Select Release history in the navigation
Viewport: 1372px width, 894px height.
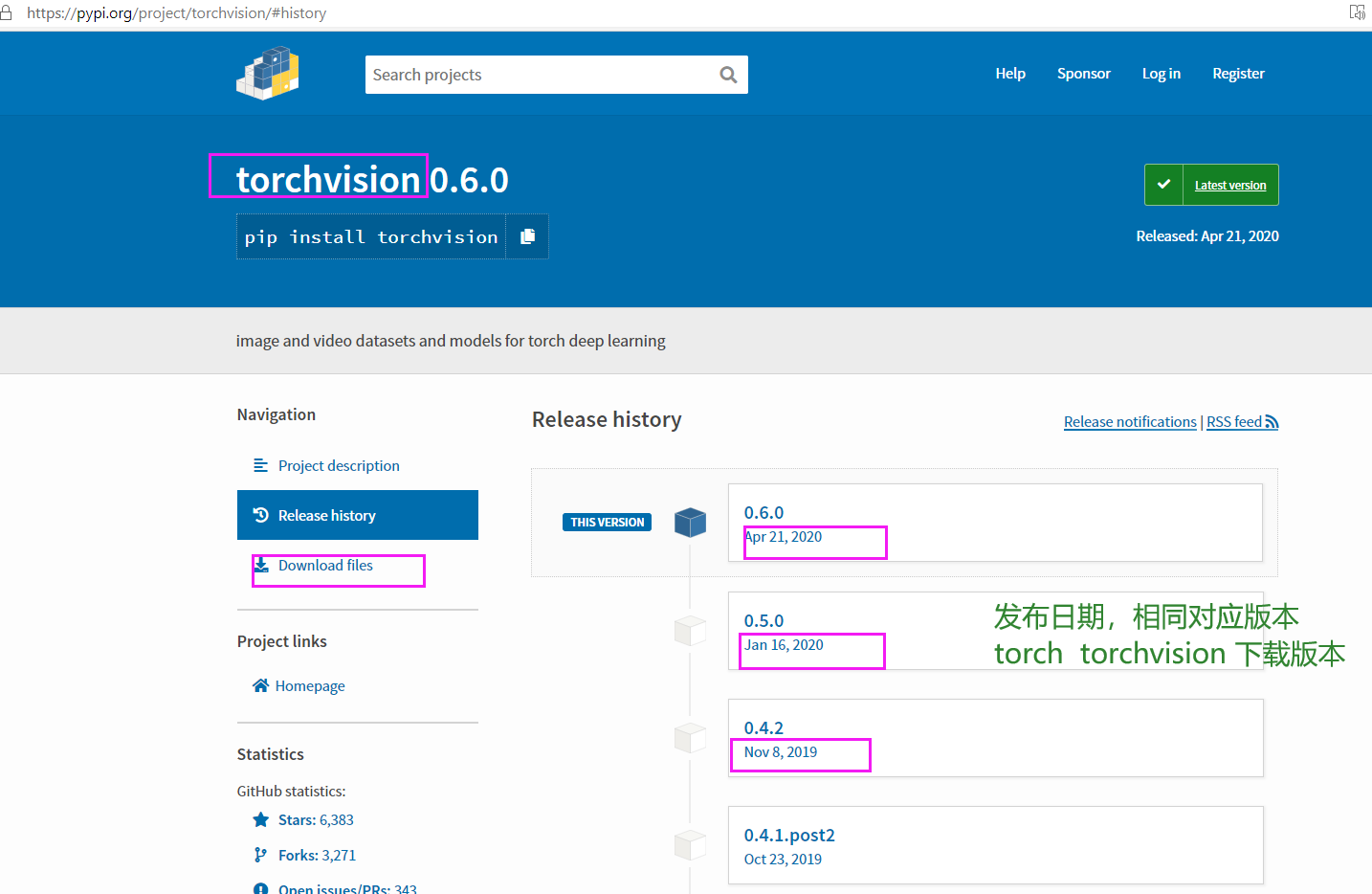[328, 515]
